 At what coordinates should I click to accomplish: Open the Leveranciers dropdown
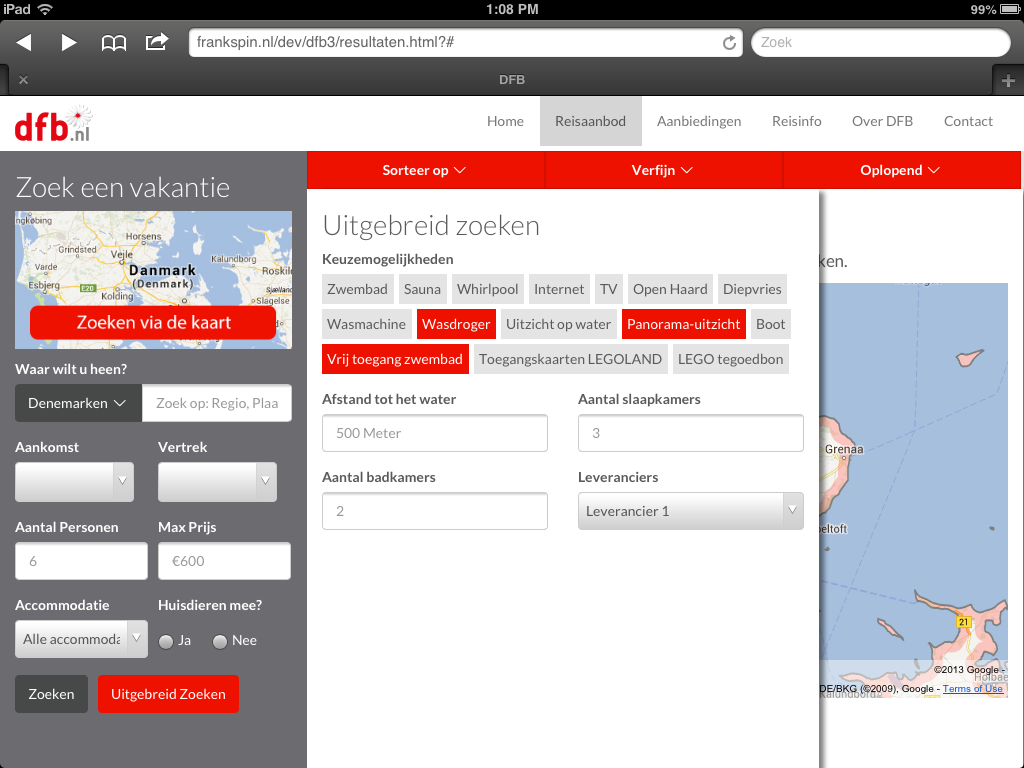(690, 511)
